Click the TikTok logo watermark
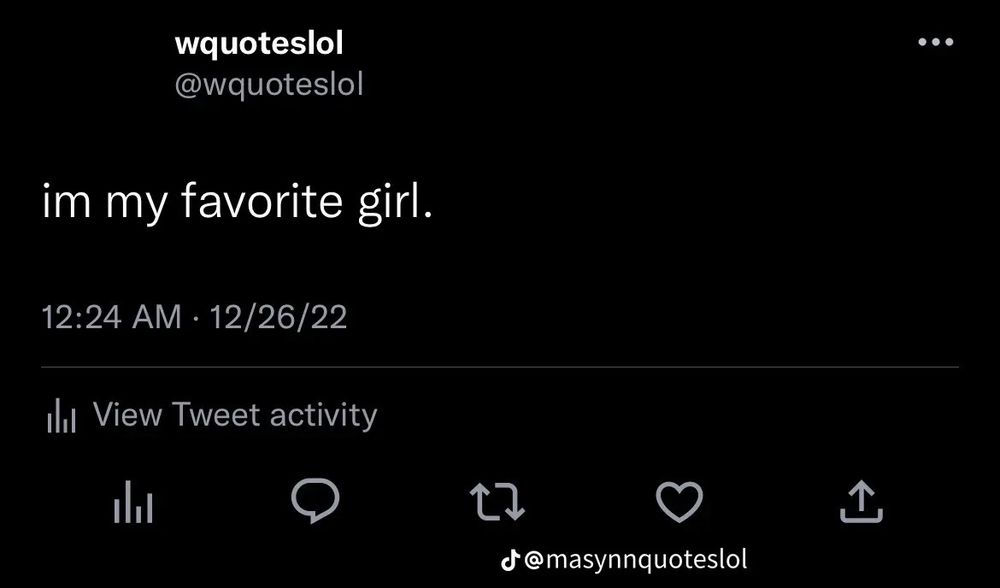Image resolution: width=1000 pixels, height=588 pixels. tap(509, 561)
